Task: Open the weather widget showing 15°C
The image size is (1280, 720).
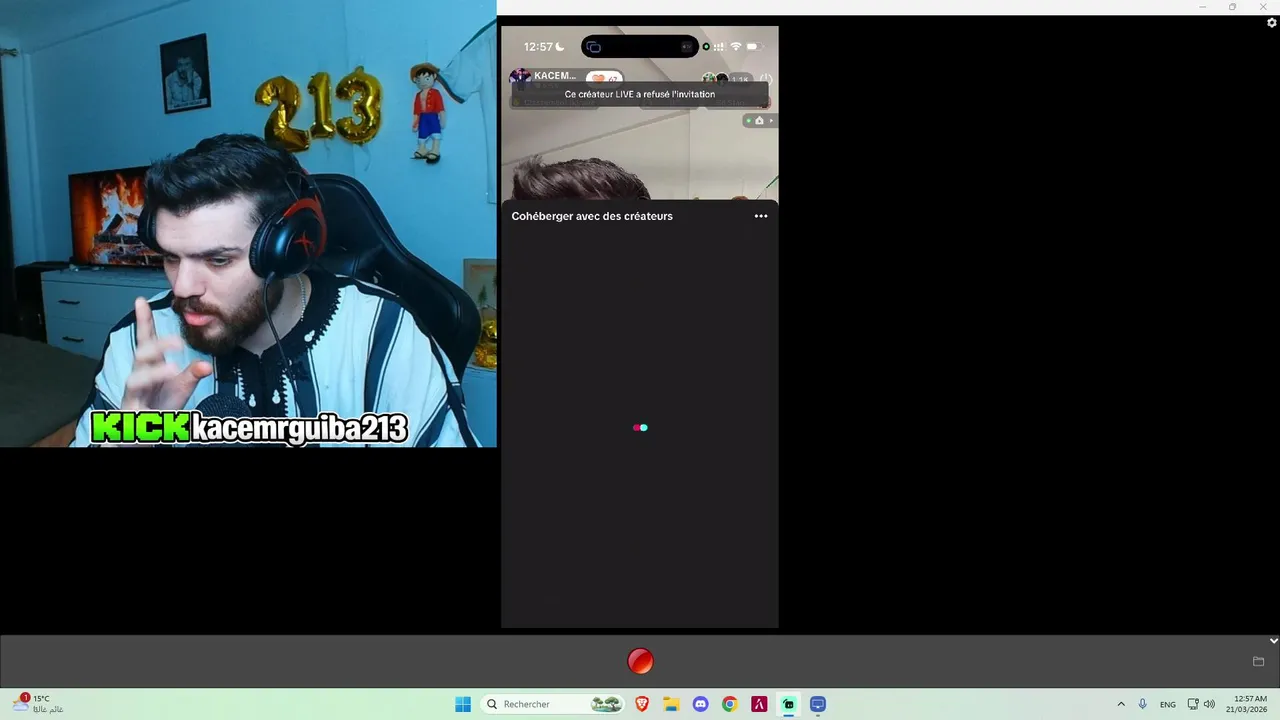Action: coord(38,704)
